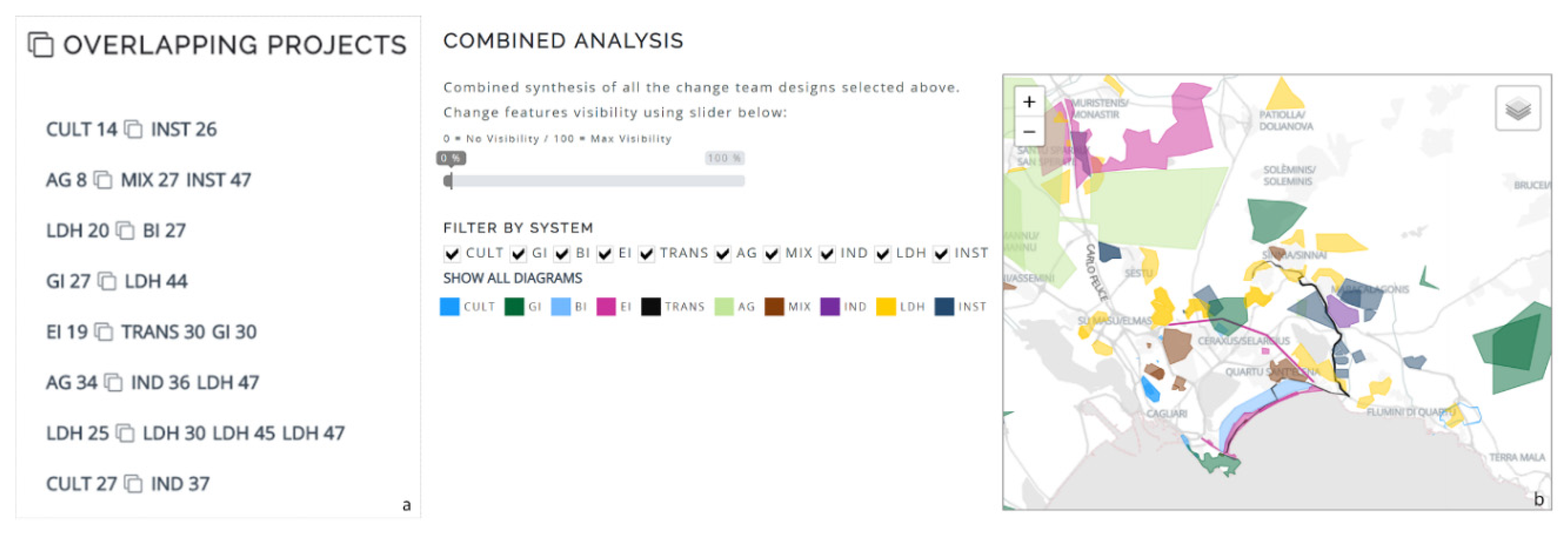Toggle the TRANS filter checkbox
Viewport: 1568px width, 533px height.
click(646, 254)
